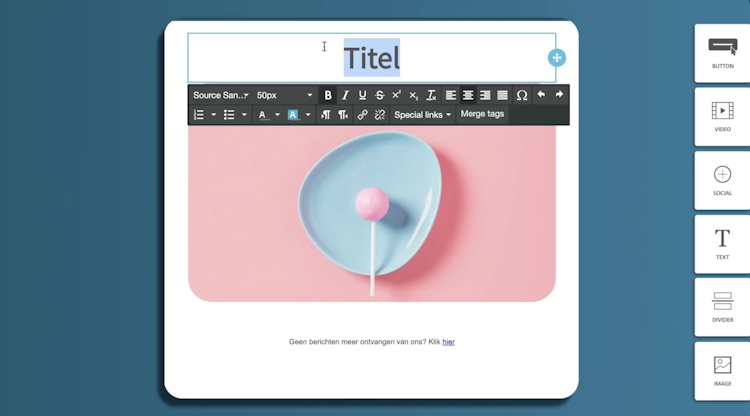The image size is (750, 416).
Task: Click the selected Titel heading text
Action: 372,58
